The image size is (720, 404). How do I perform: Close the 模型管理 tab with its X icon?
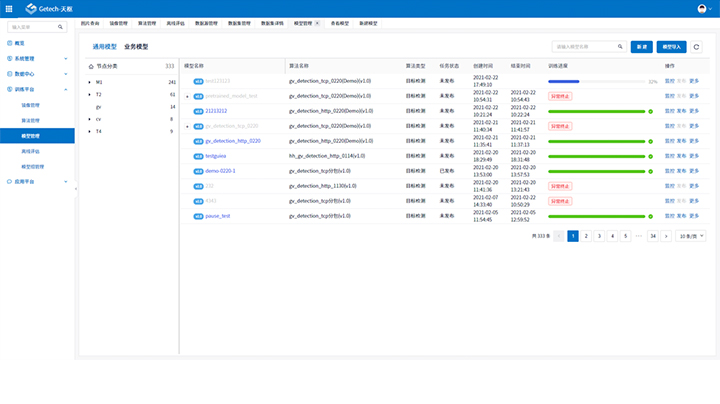317,22
